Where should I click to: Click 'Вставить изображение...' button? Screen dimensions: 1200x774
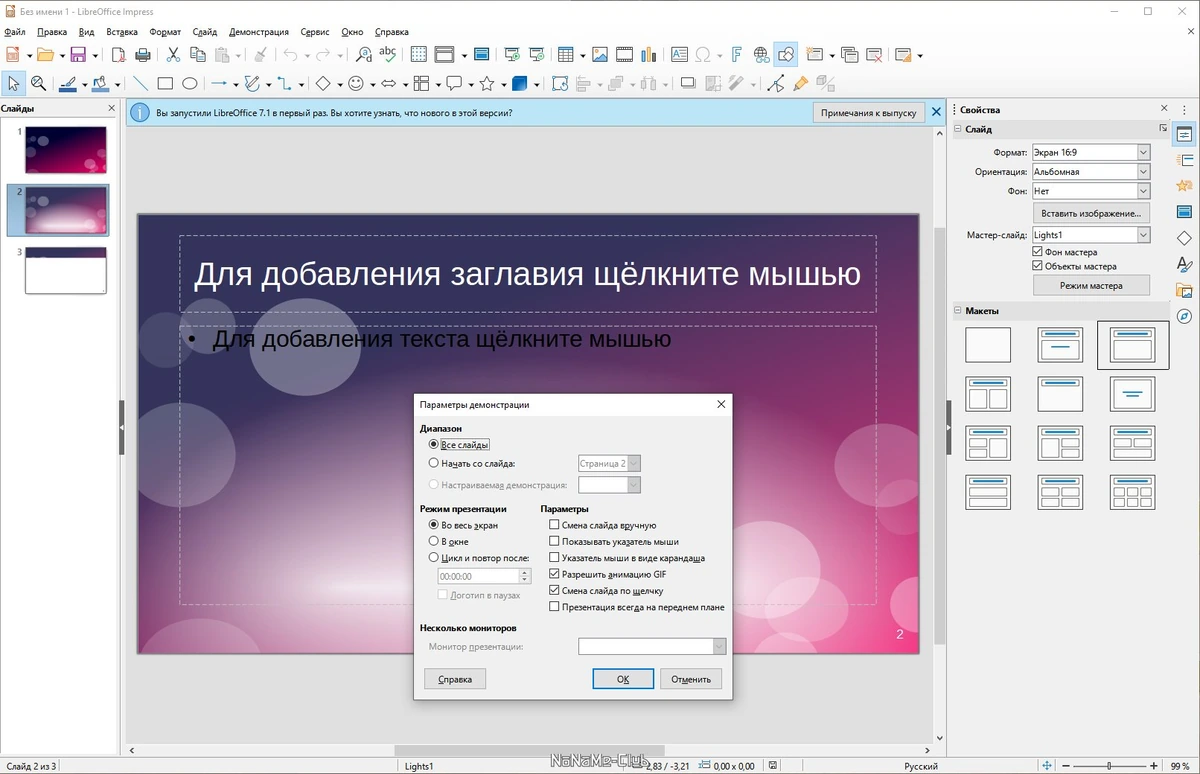pos(1091,213)
